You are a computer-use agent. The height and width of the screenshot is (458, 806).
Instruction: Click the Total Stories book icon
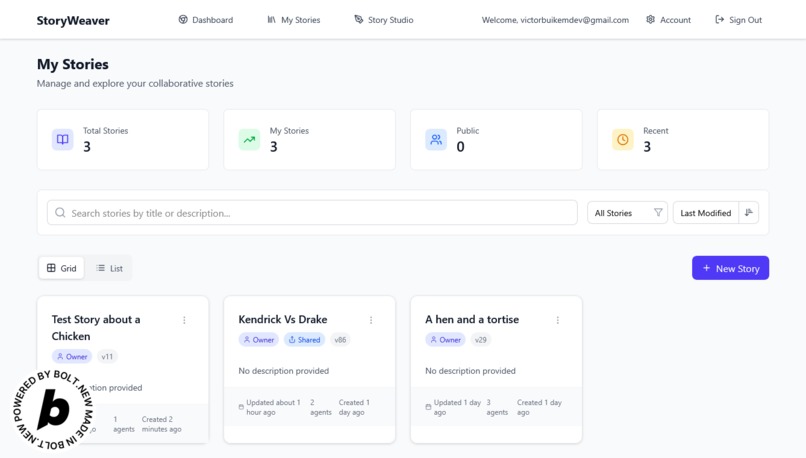click(x=63, y=139)
